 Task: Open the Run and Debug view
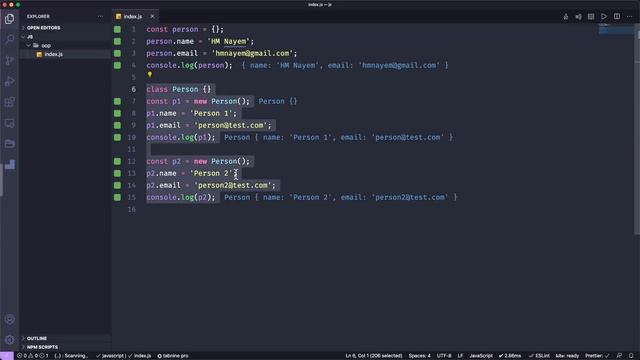pyautogui.click(x=9, y=81)
